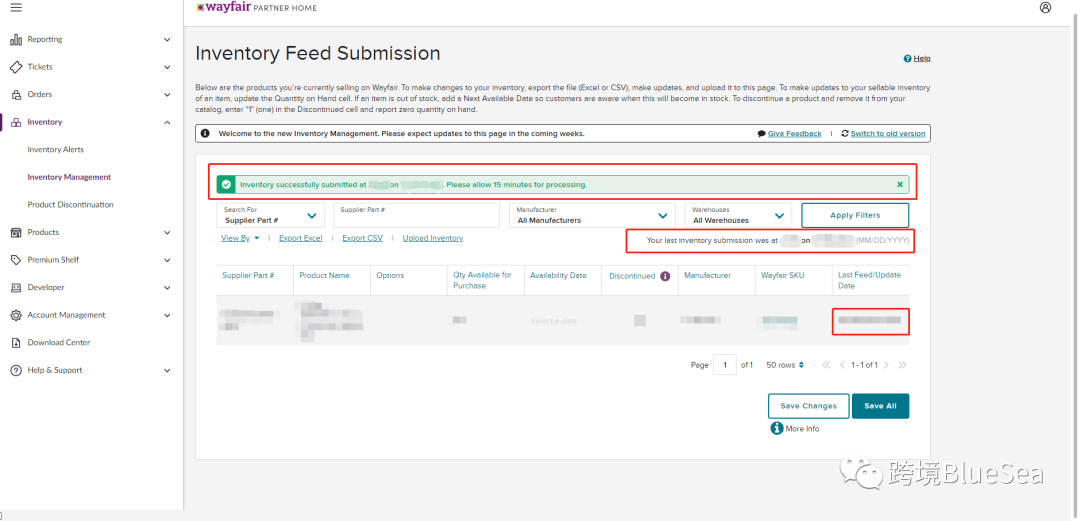
Task: Open Product Discontinuation in sidebar
Action: pos(70,205)
